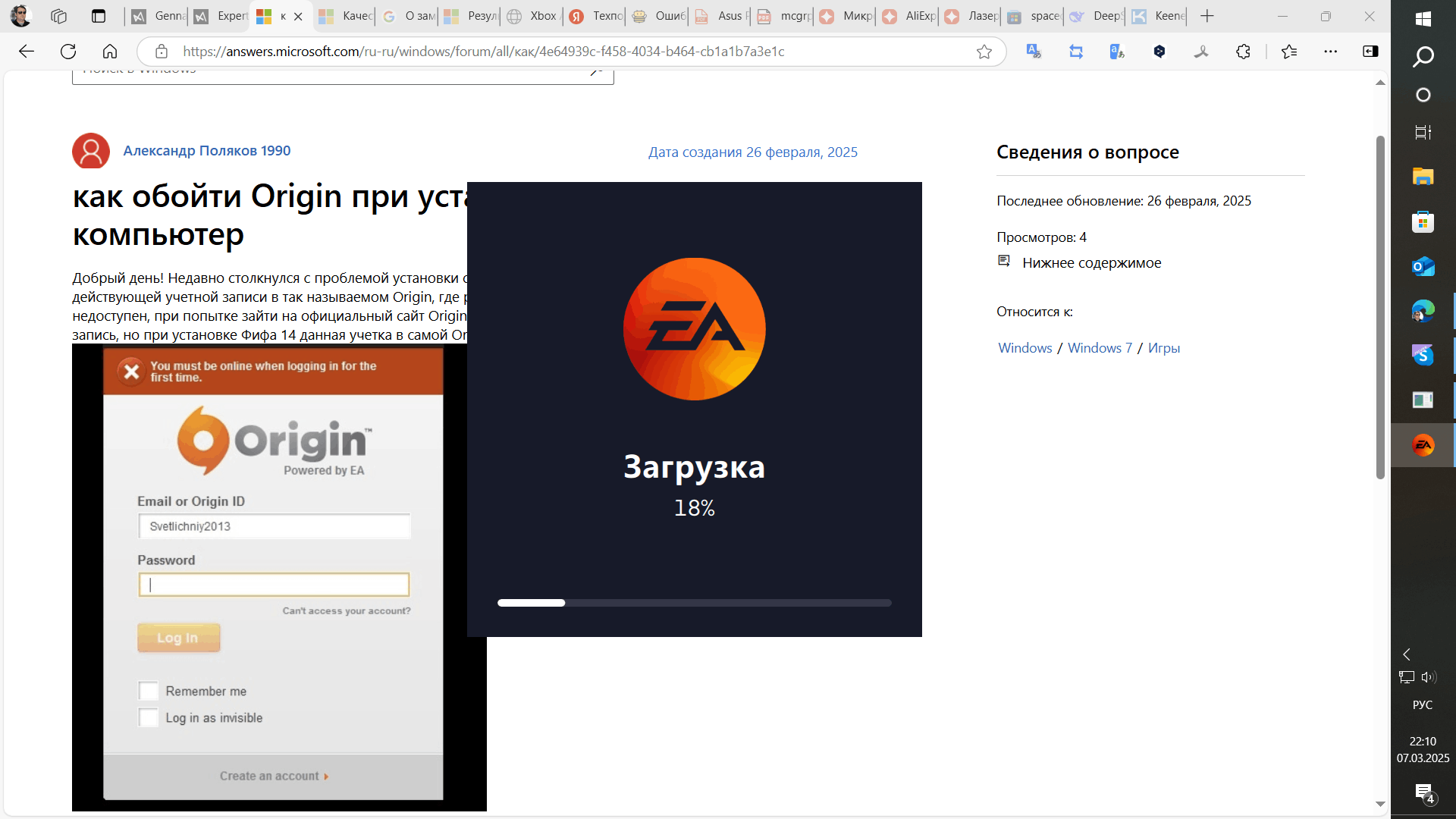Click the page vertical scrollbar thumb
This screenshot has width=1456, height=819.
tap(1380, 307)
